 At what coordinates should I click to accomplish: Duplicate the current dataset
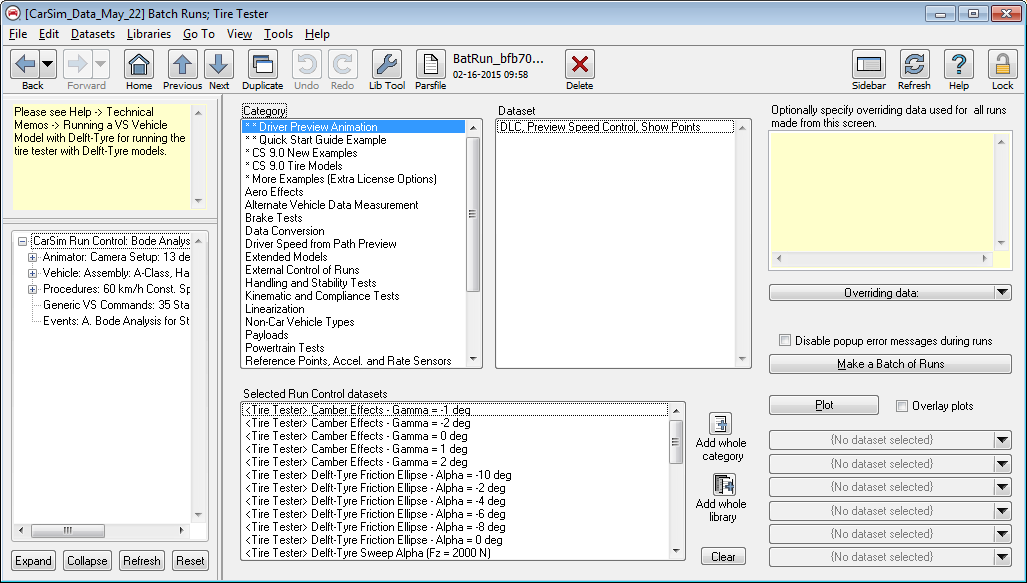tap(263, 64)
